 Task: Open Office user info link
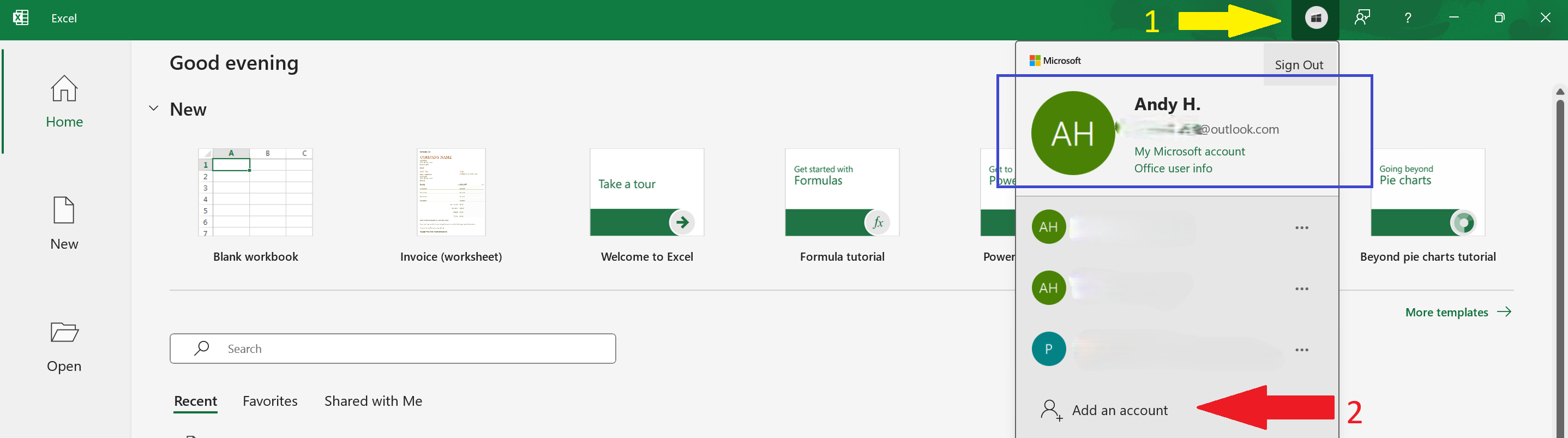click(x=1173, y=168)
